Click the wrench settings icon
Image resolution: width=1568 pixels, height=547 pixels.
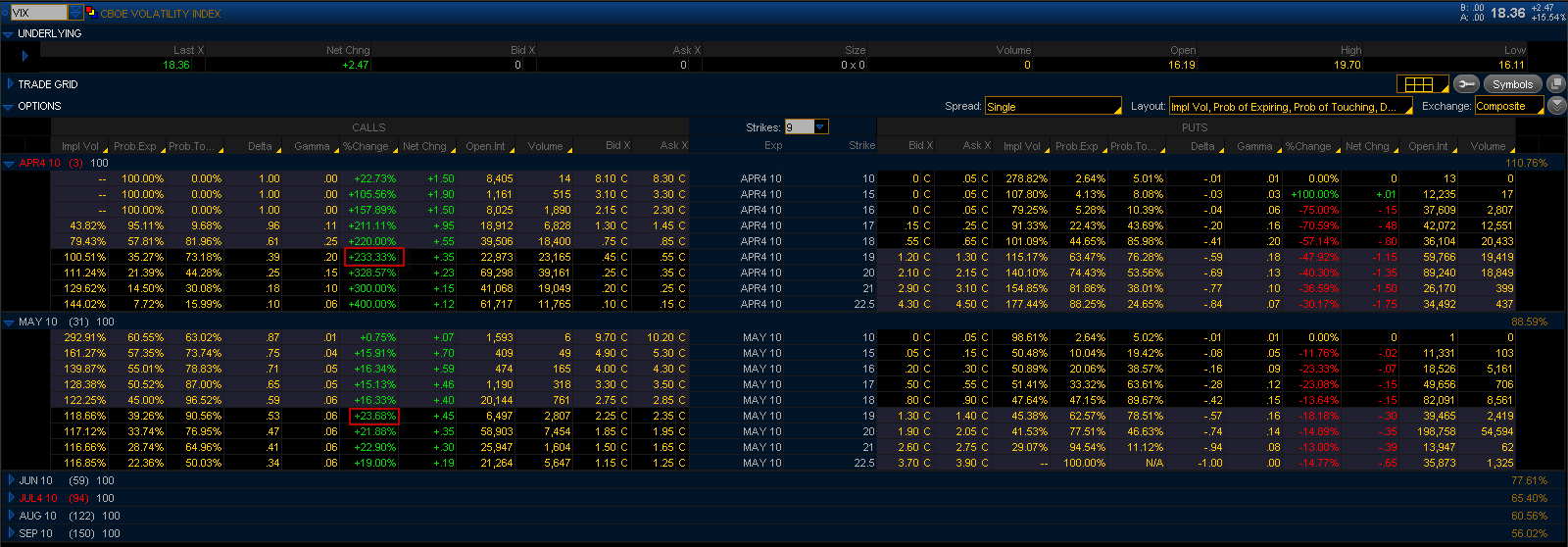(1466, 84)
